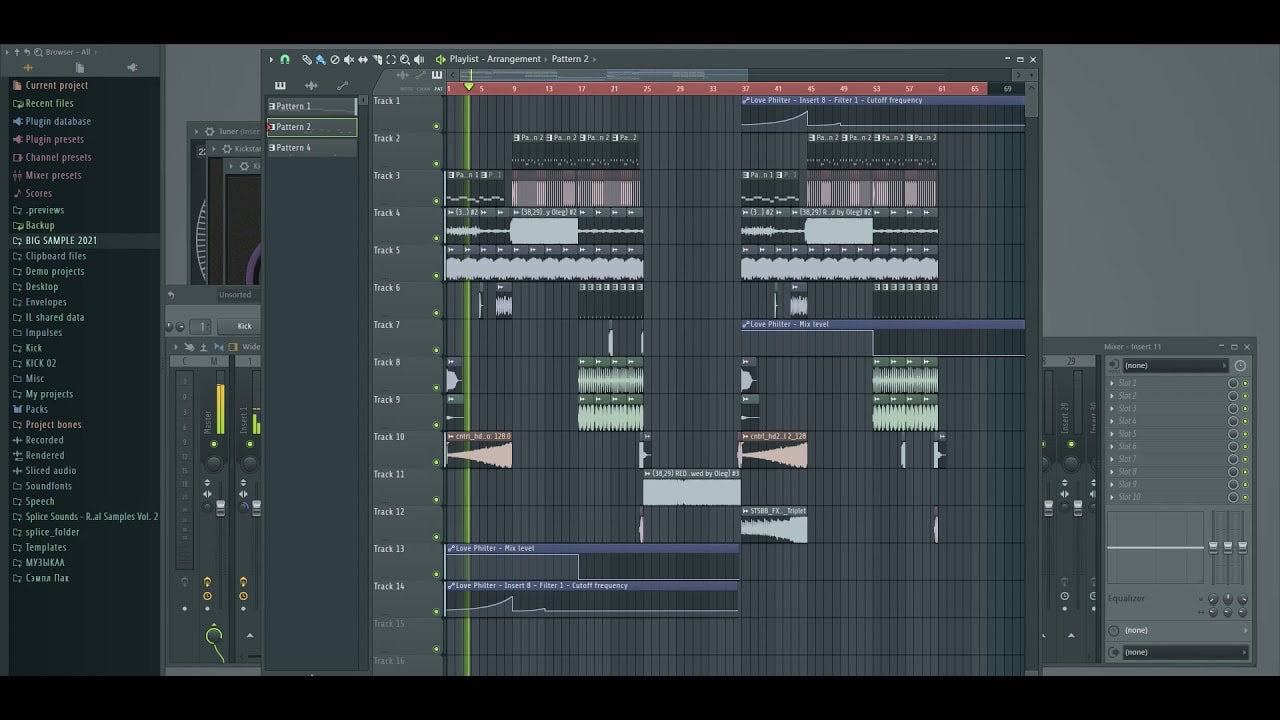This screenshot has width=1280, height=720.
Task: Open the Kickstart plugin gear icon
Action: 227,149
